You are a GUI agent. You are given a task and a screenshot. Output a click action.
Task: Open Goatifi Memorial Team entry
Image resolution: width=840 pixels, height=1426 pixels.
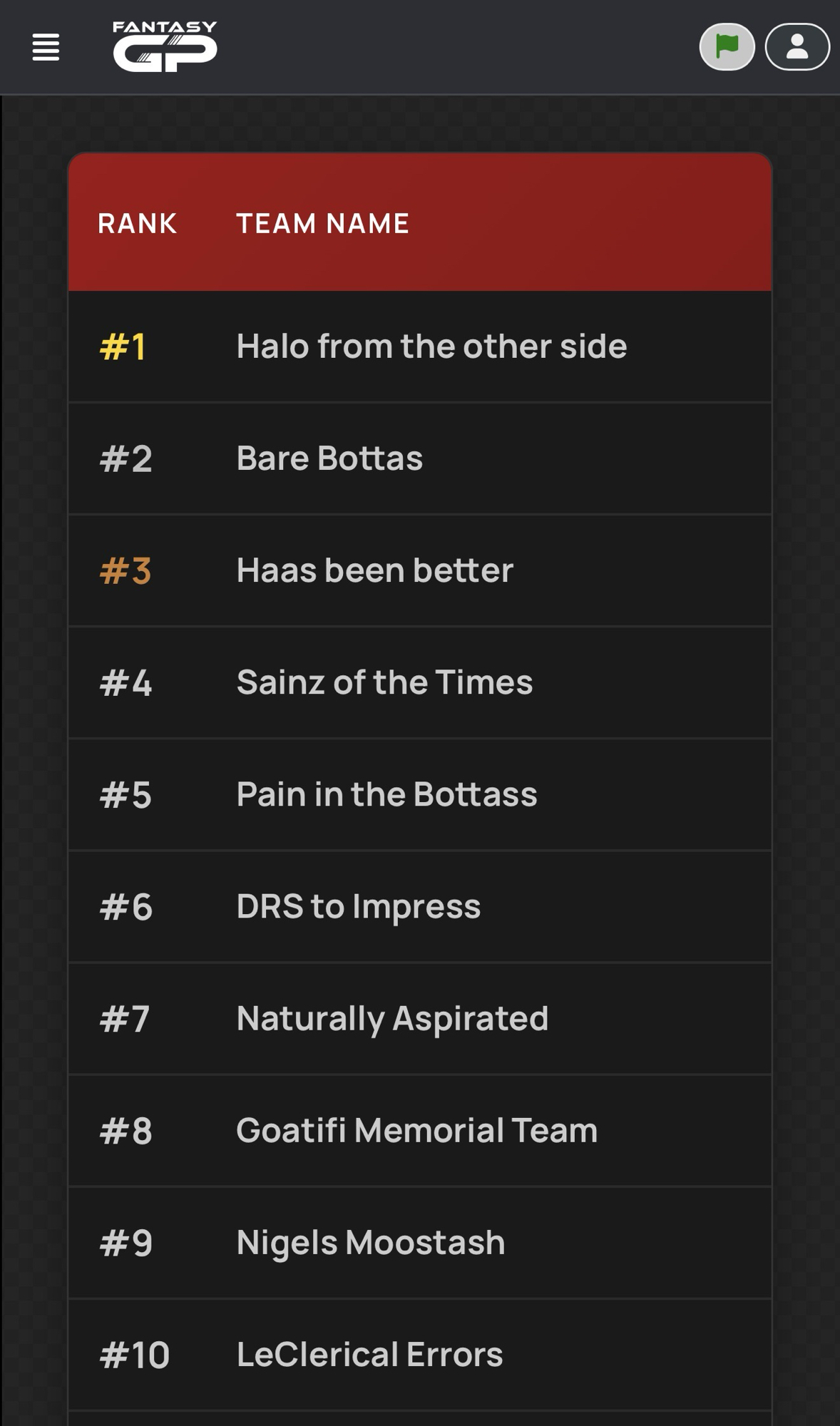416,1130
